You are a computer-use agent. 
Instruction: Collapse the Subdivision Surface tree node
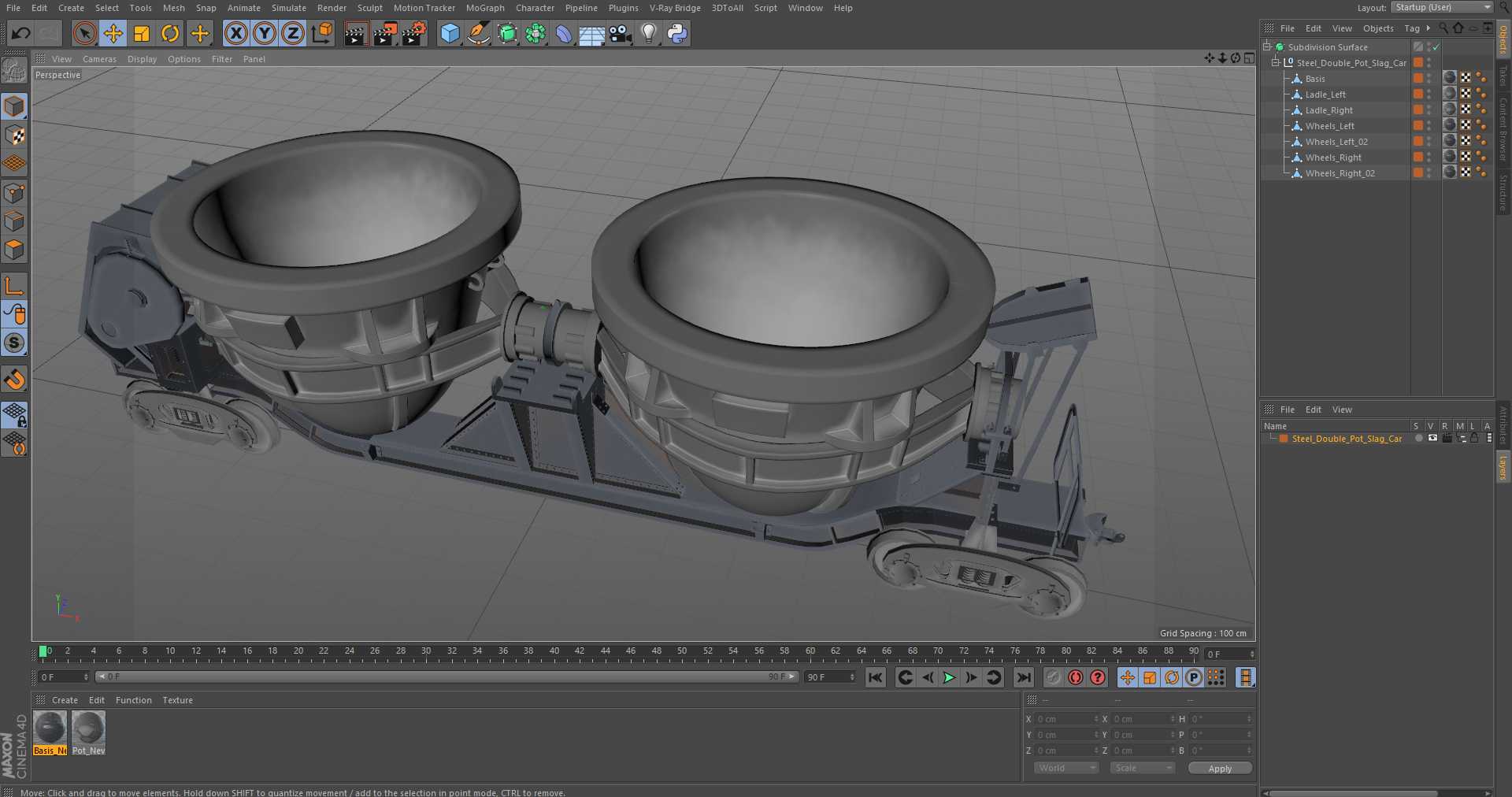1267,47
